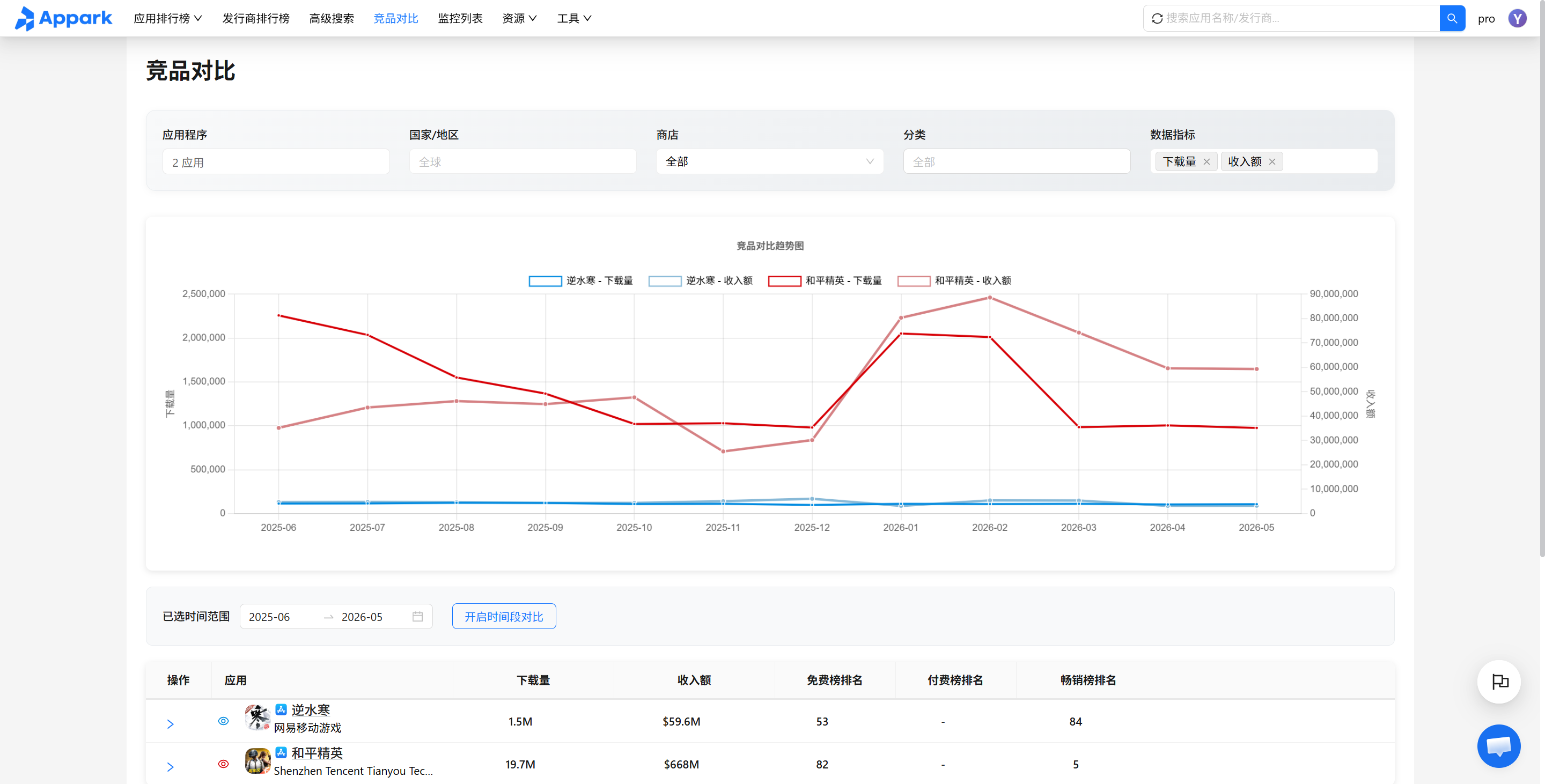Click the 和平精英 app icon thumbnail
Screen dimensions: 1545x784
click(x=257, y=760)
